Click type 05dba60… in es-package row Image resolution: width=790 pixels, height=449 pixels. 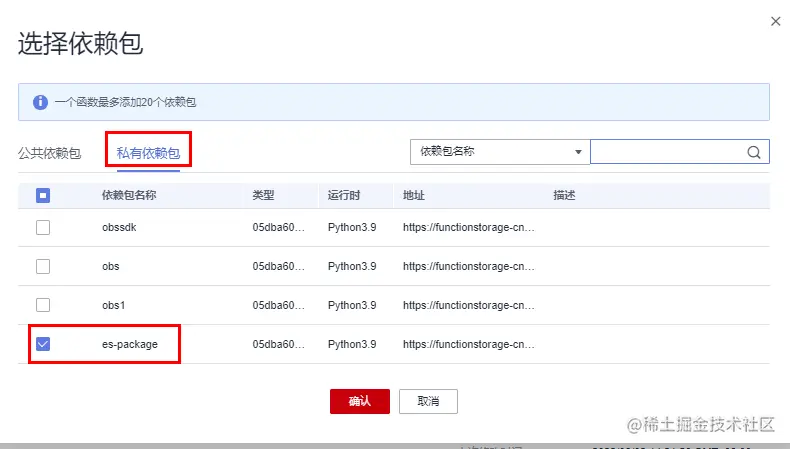[x=279, y=344]
